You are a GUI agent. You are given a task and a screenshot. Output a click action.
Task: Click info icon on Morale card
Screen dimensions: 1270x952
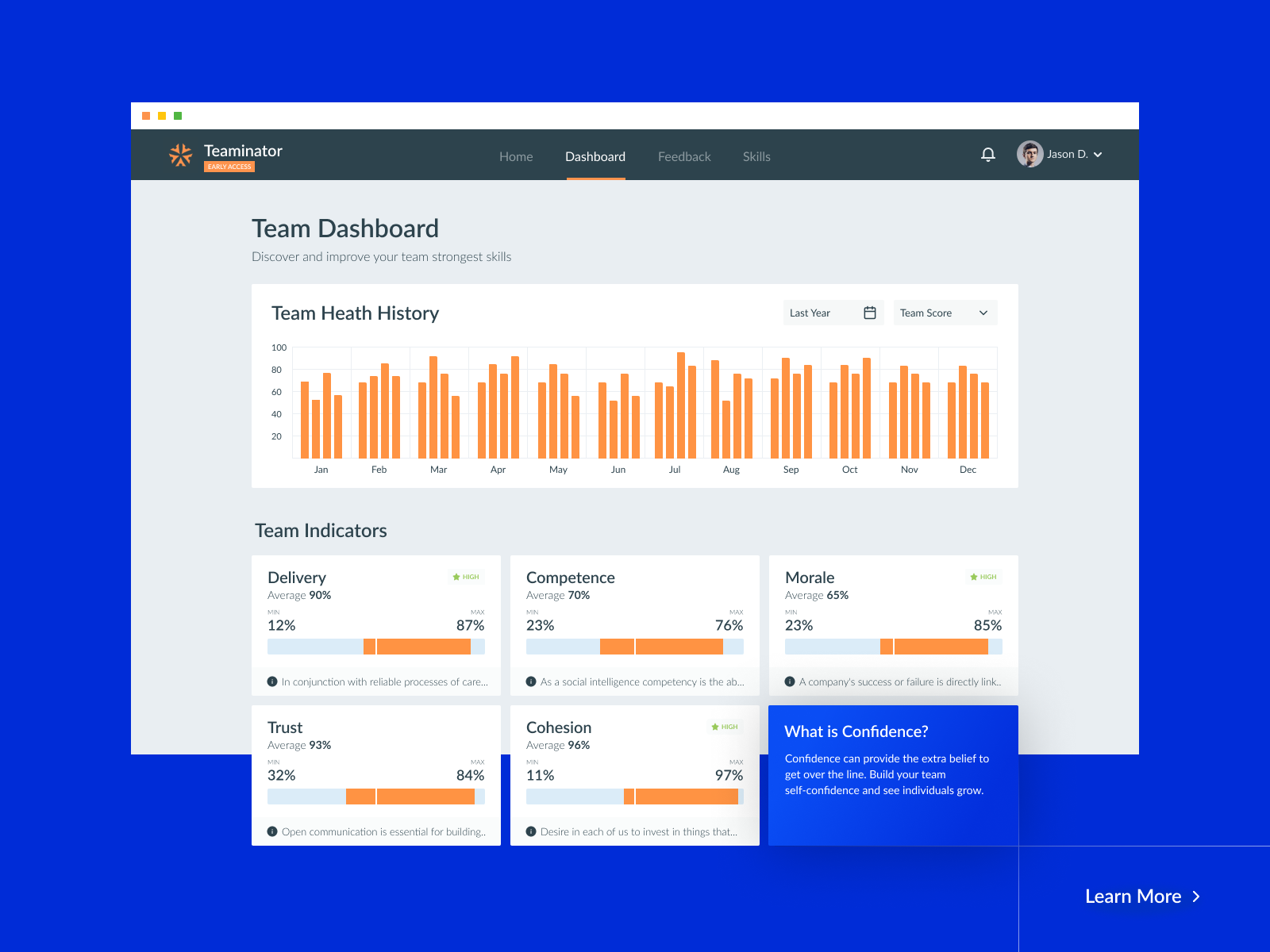(790, 681)
